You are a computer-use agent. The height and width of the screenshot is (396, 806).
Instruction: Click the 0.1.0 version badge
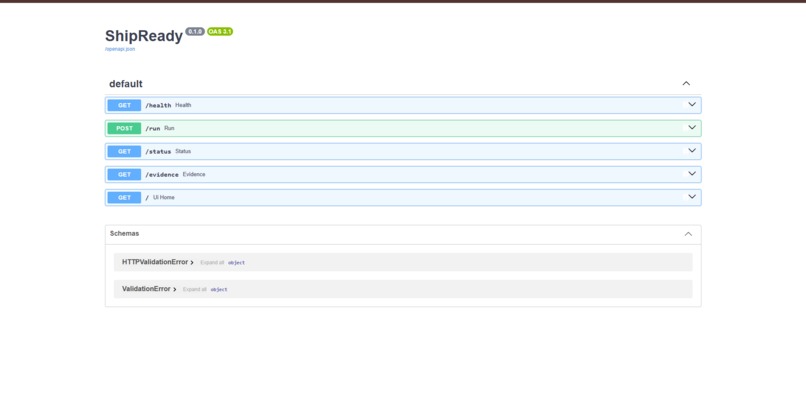[x=195, y=31]
